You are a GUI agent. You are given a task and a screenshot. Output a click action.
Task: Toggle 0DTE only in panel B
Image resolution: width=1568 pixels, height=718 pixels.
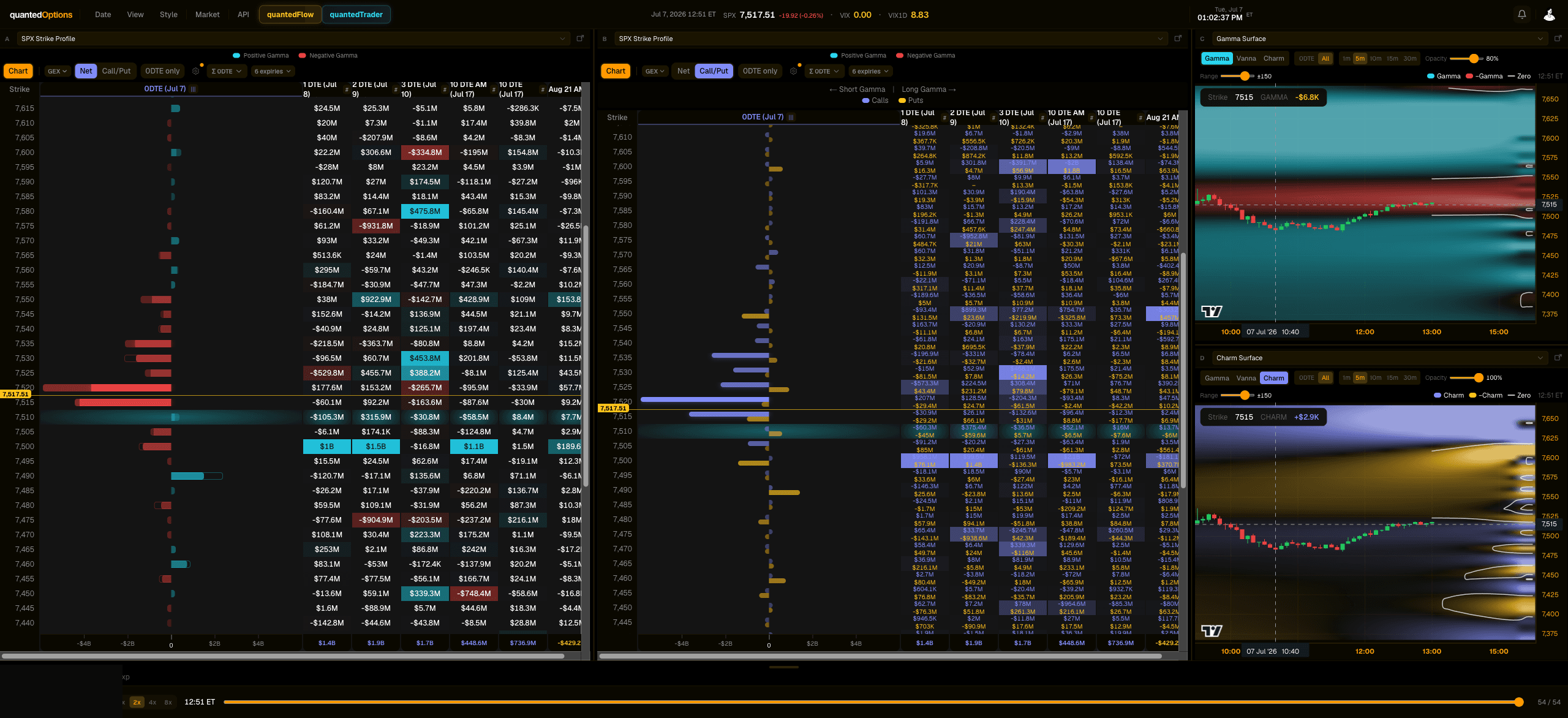[760, 71]
